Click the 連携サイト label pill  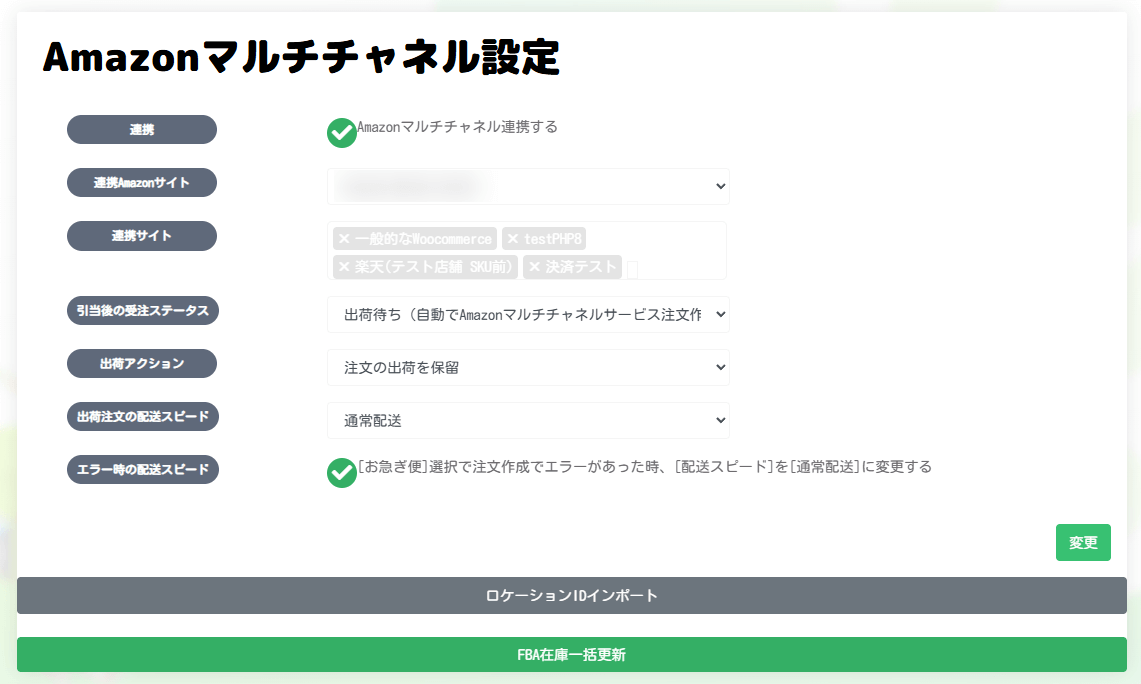[x=142, y=236]
